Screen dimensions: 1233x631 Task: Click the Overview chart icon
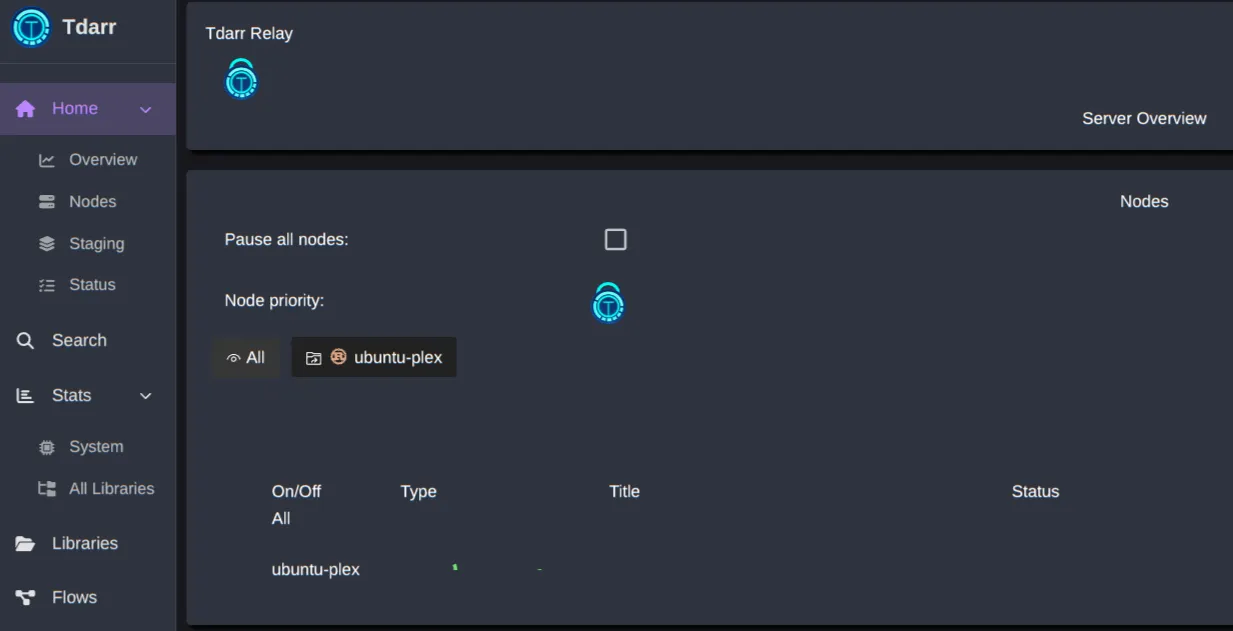pyautogui.click(x=47, y=160)
